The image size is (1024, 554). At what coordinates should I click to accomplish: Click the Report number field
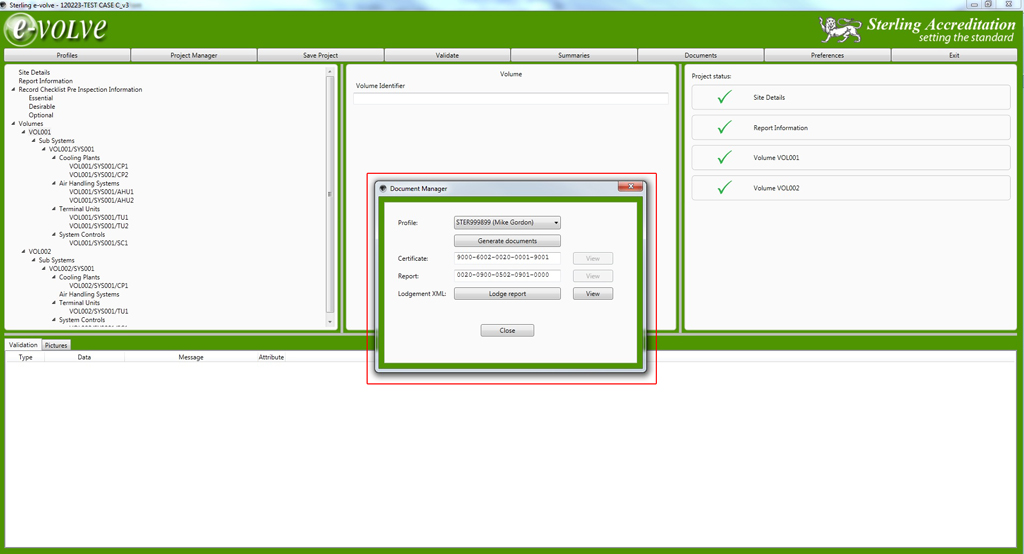click(507, 276)
